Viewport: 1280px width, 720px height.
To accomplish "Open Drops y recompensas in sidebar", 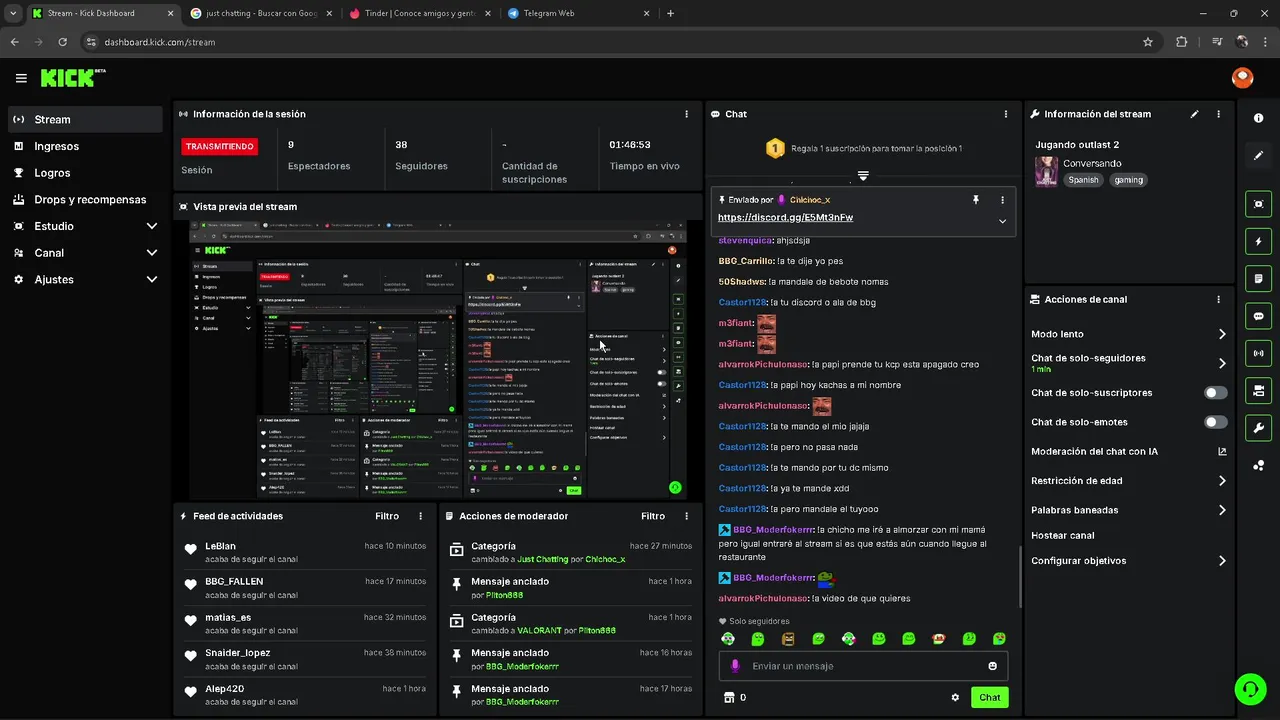I will (x=85, y=199).
